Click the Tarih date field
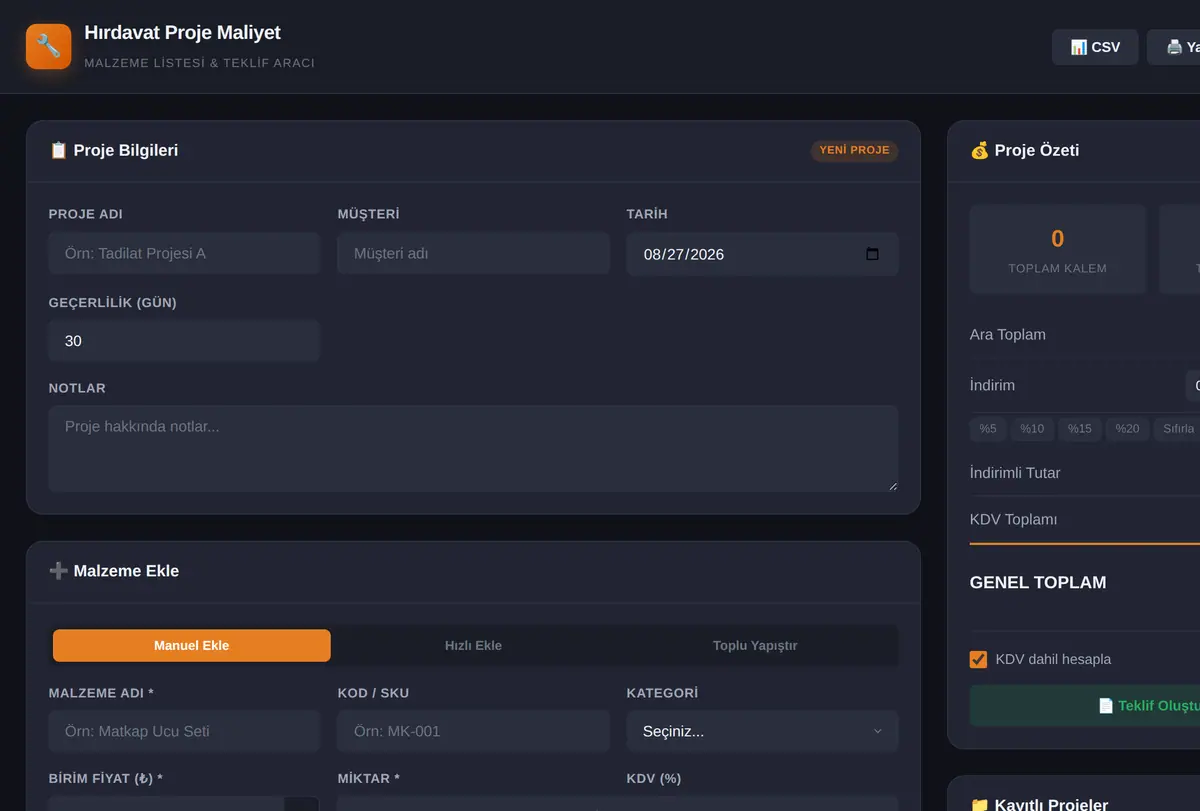This screenshot has width=1200, height=811. click(762, 254)
